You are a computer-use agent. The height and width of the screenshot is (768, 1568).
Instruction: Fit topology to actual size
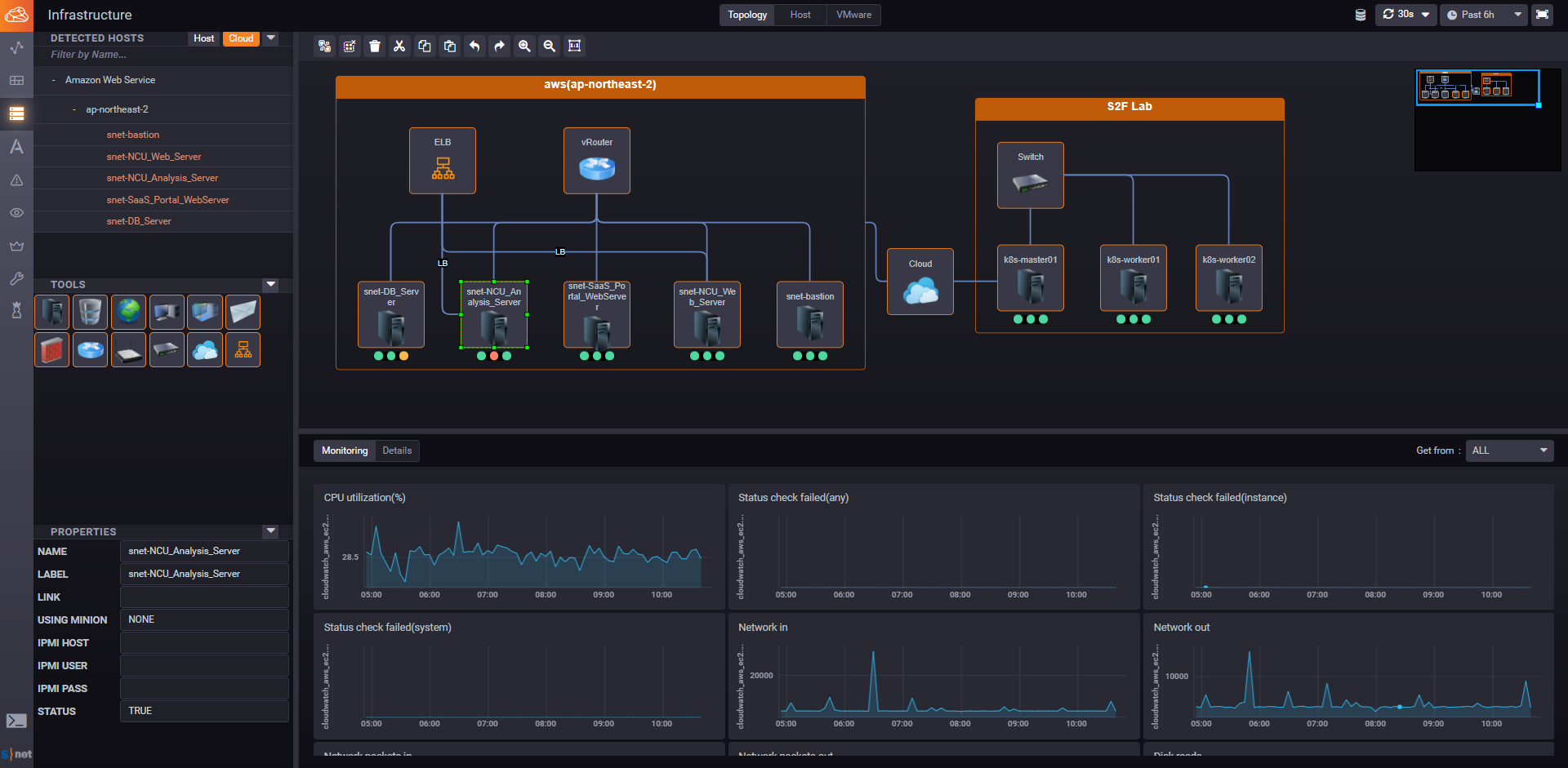coord(575,47)
